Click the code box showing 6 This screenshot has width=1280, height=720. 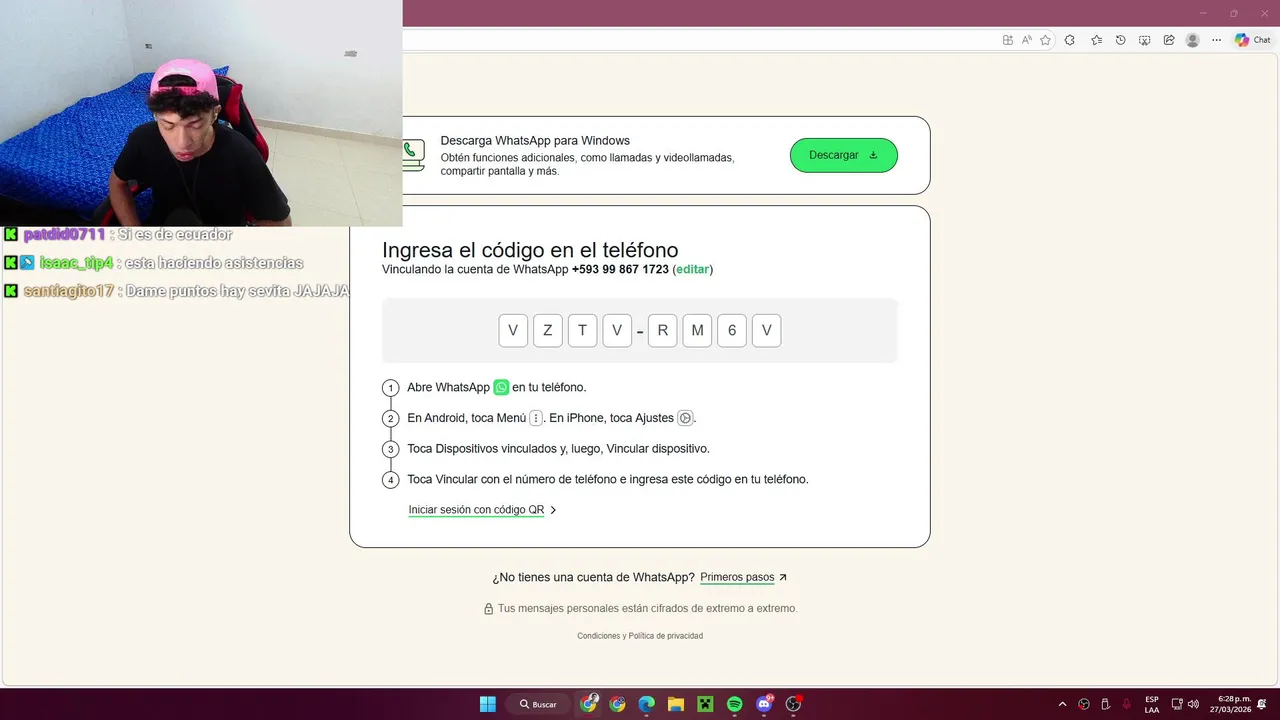tap(732, 331)
